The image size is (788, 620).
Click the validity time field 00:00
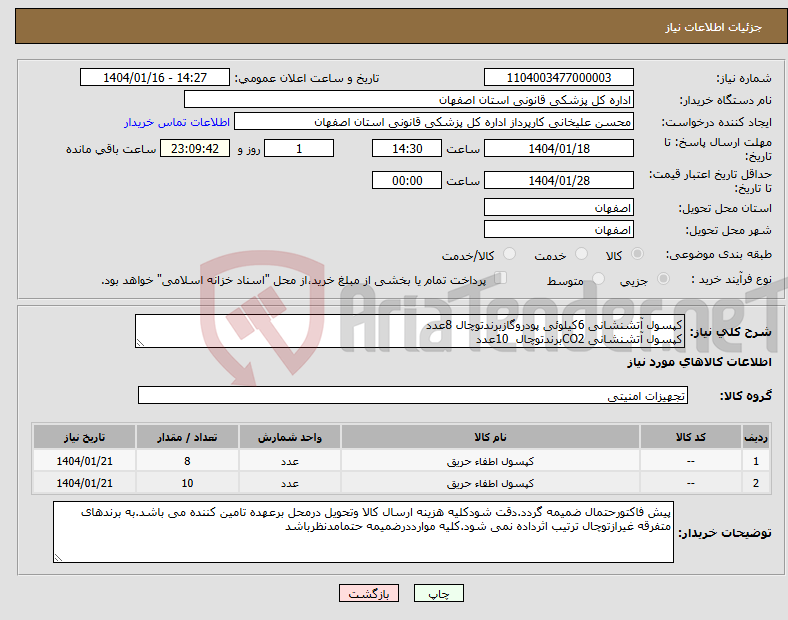[407, 180]
